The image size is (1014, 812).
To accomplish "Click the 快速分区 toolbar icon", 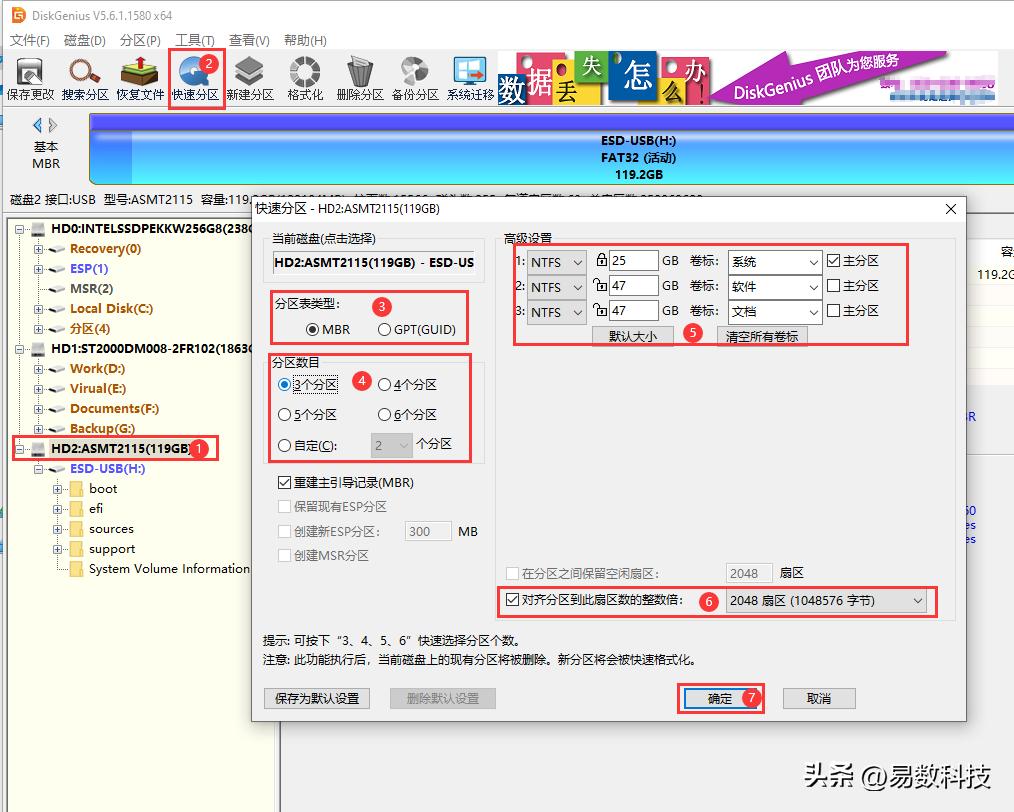I will pos(196,78).
